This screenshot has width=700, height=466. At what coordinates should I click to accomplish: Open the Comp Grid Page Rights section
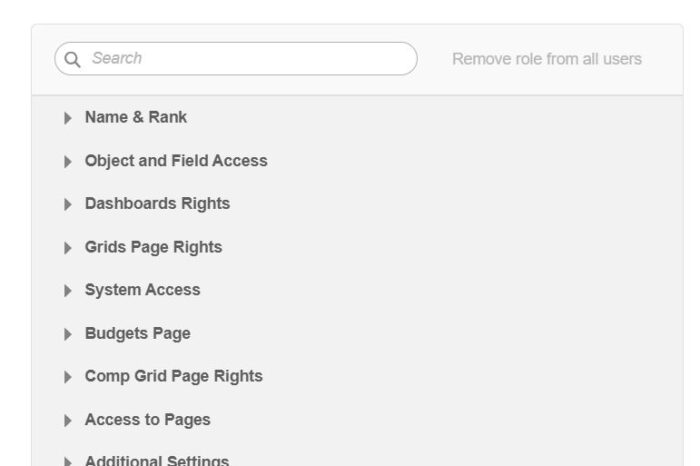(173, 376)
